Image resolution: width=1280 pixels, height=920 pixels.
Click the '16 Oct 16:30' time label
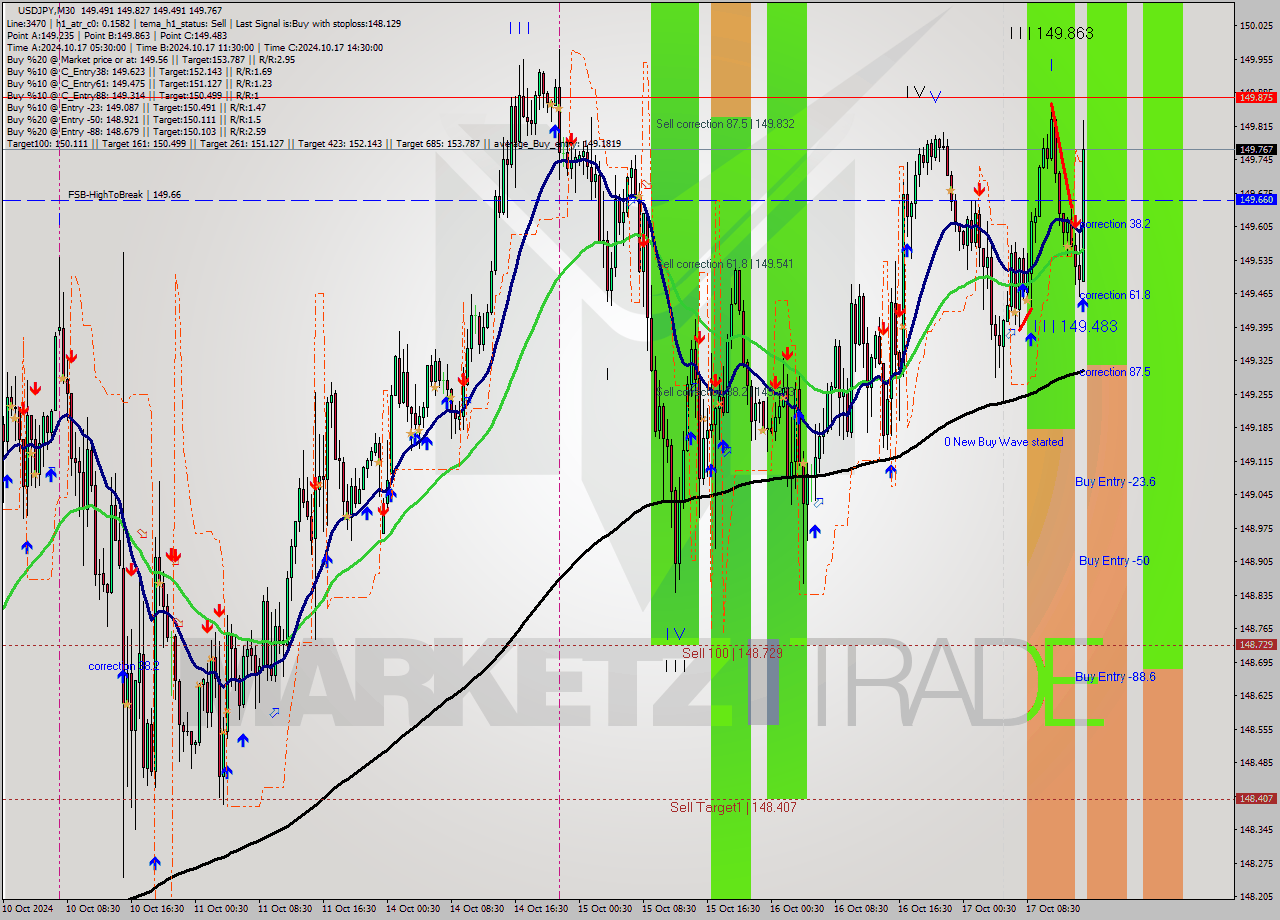(x=925, y=909)
